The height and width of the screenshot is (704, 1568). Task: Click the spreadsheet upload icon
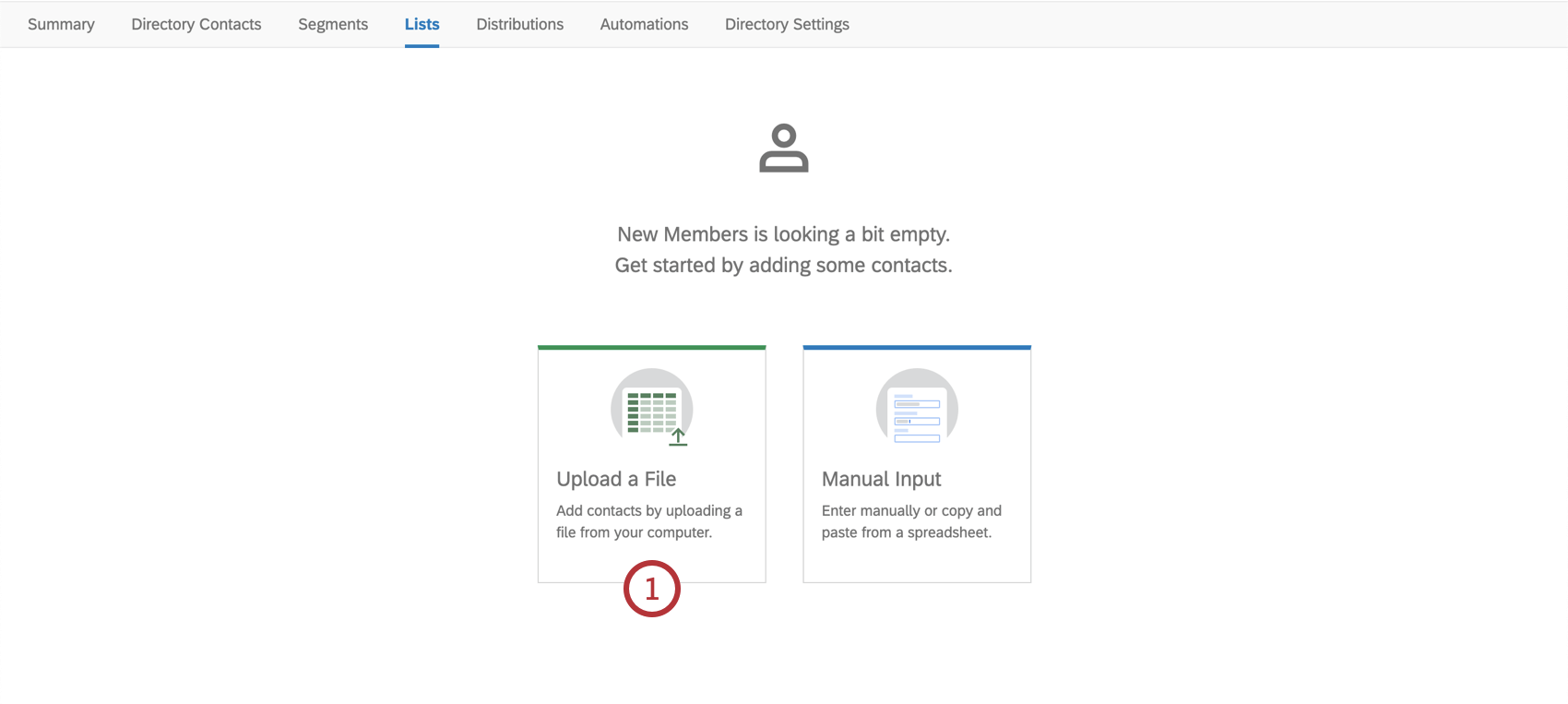point(651,409)
